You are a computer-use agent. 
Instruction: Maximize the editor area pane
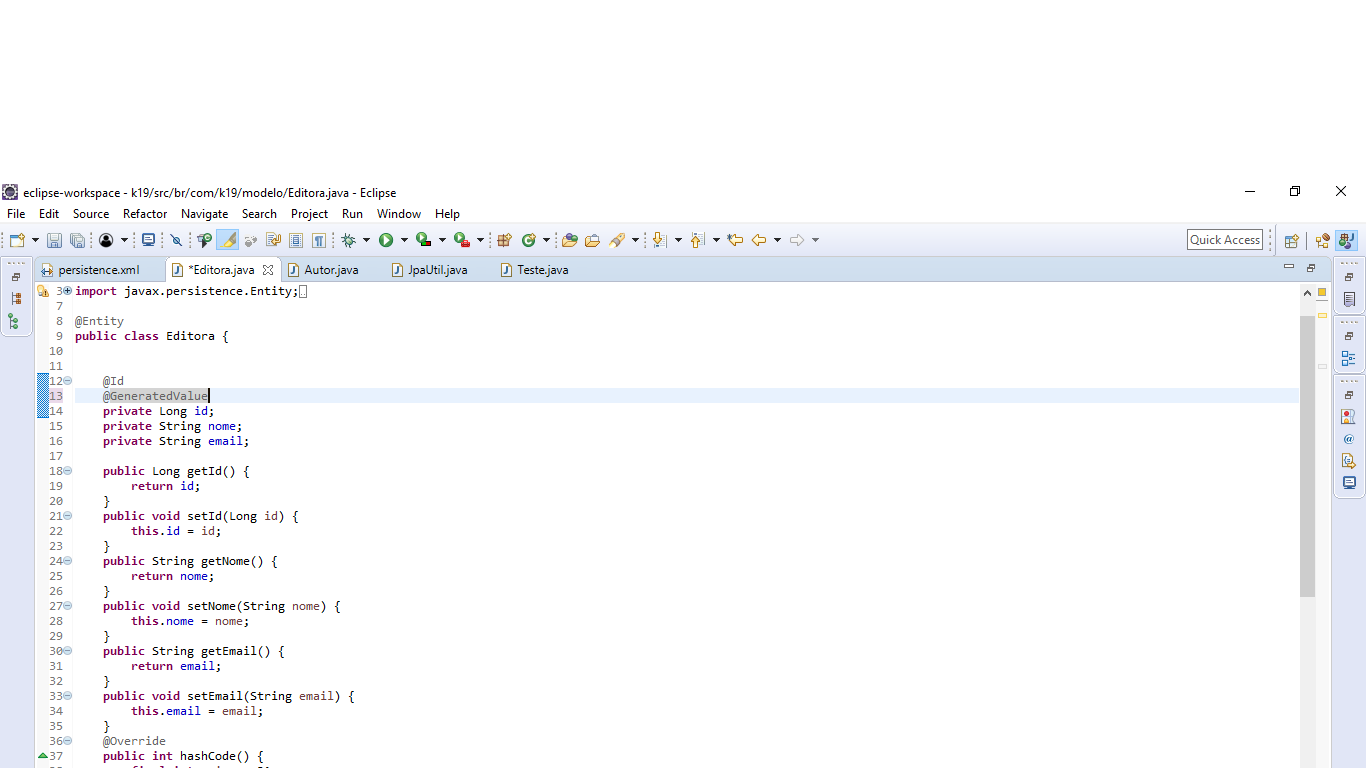click(1311, 268)
